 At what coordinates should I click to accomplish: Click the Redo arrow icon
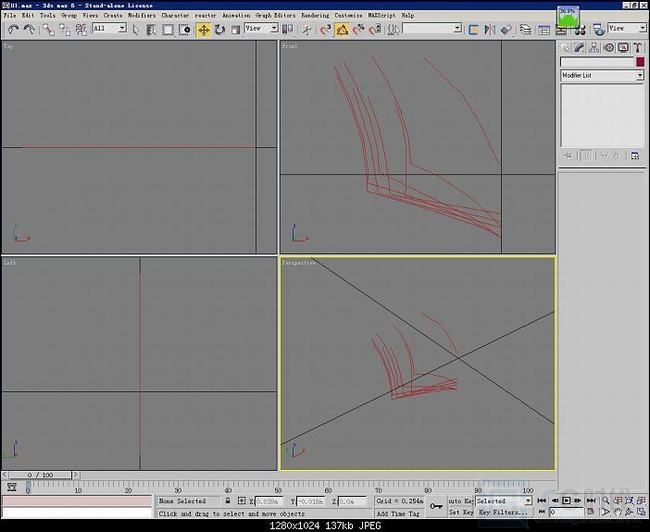(x=29, y=29)
